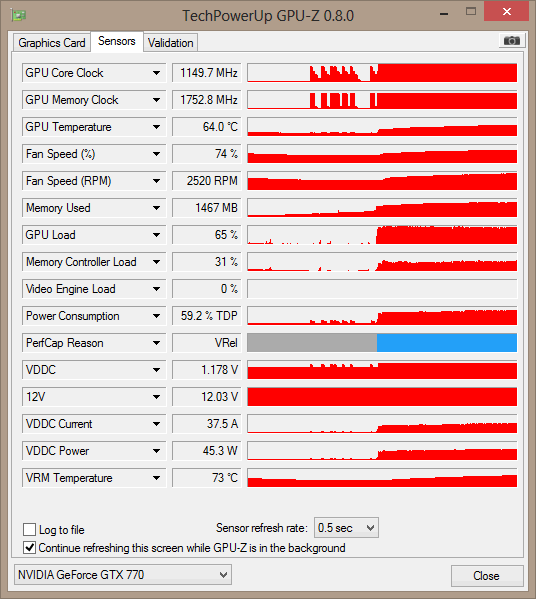Click the empty Video Engine Load graph
The height and width of the screenshot is (599, 536).
(382, 289)
